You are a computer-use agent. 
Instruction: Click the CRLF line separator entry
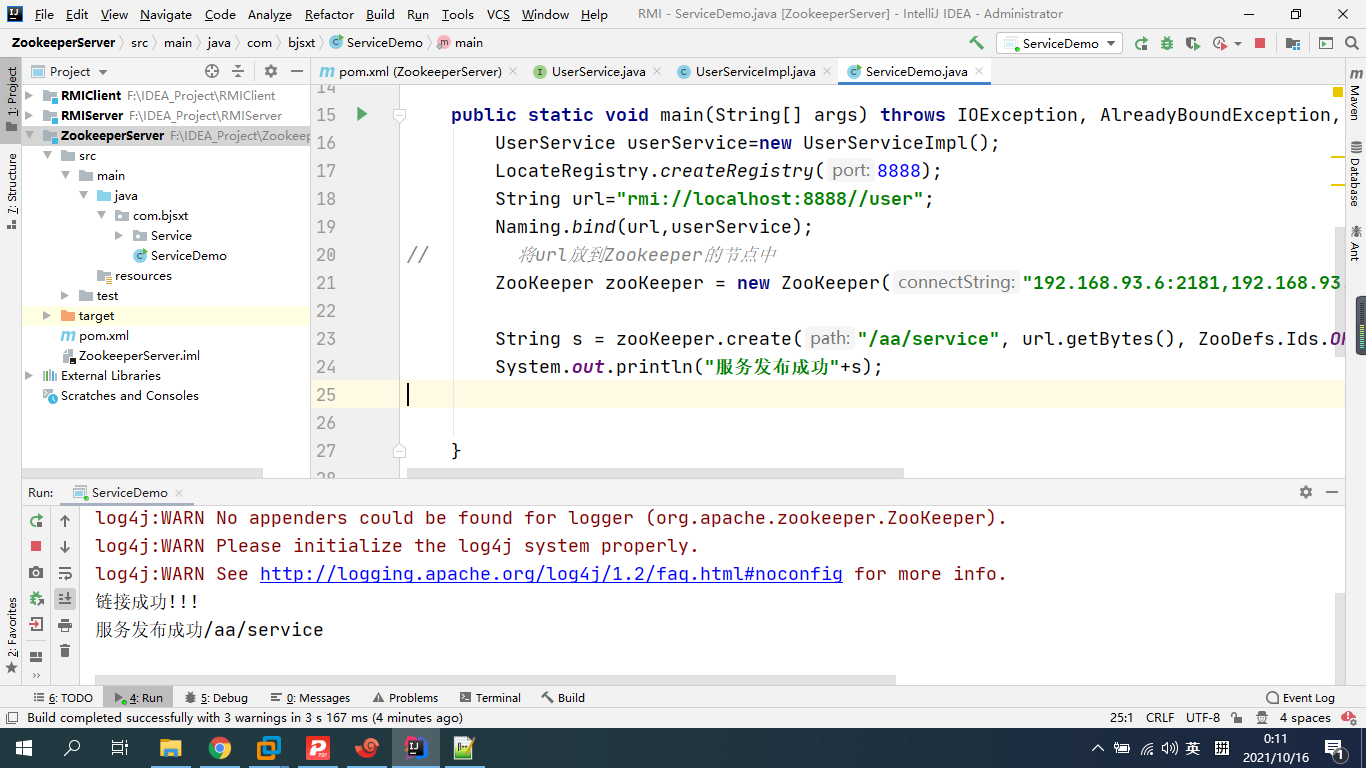click(x=1160, y=717)
